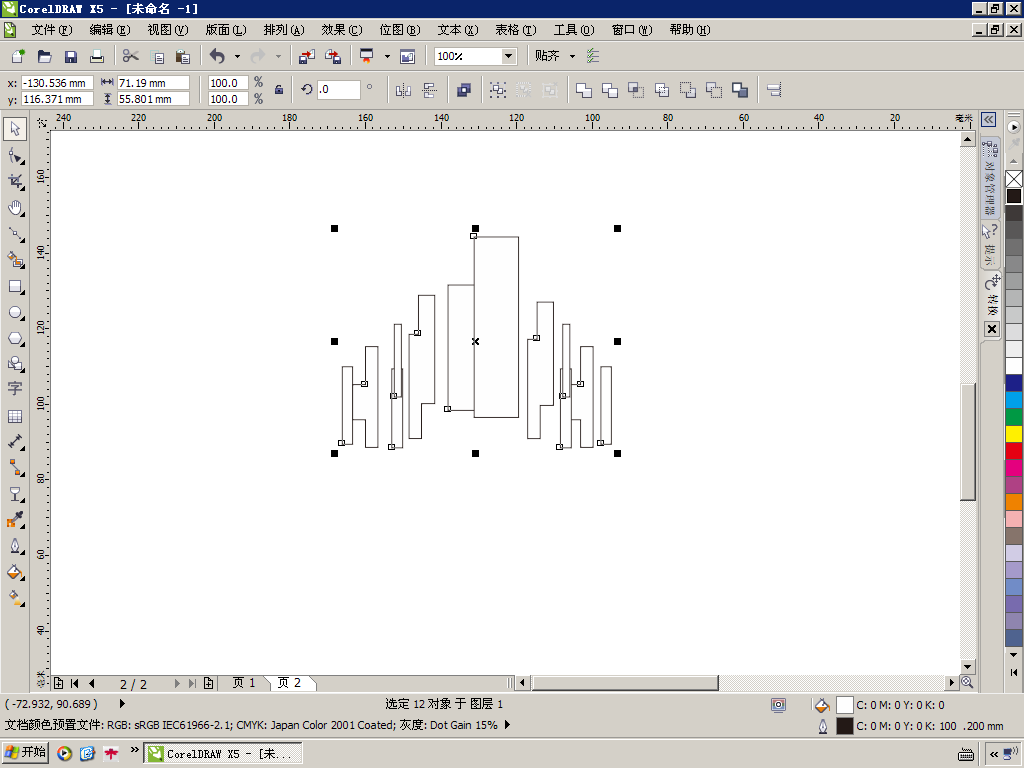Screen dimensions: 1024x768
Task: Weld the selected objects
Action: (x=584, y=90)
